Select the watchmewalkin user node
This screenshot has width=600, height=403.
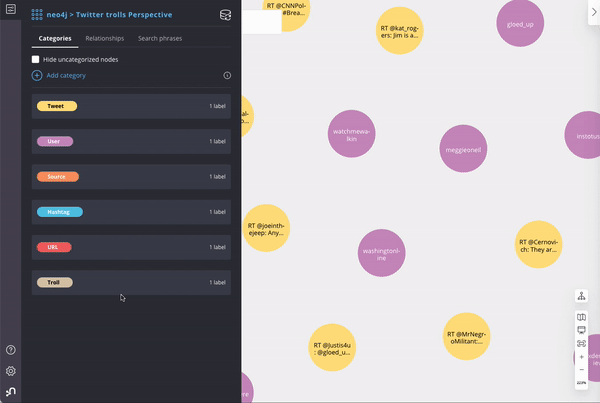tap(351, 134)
